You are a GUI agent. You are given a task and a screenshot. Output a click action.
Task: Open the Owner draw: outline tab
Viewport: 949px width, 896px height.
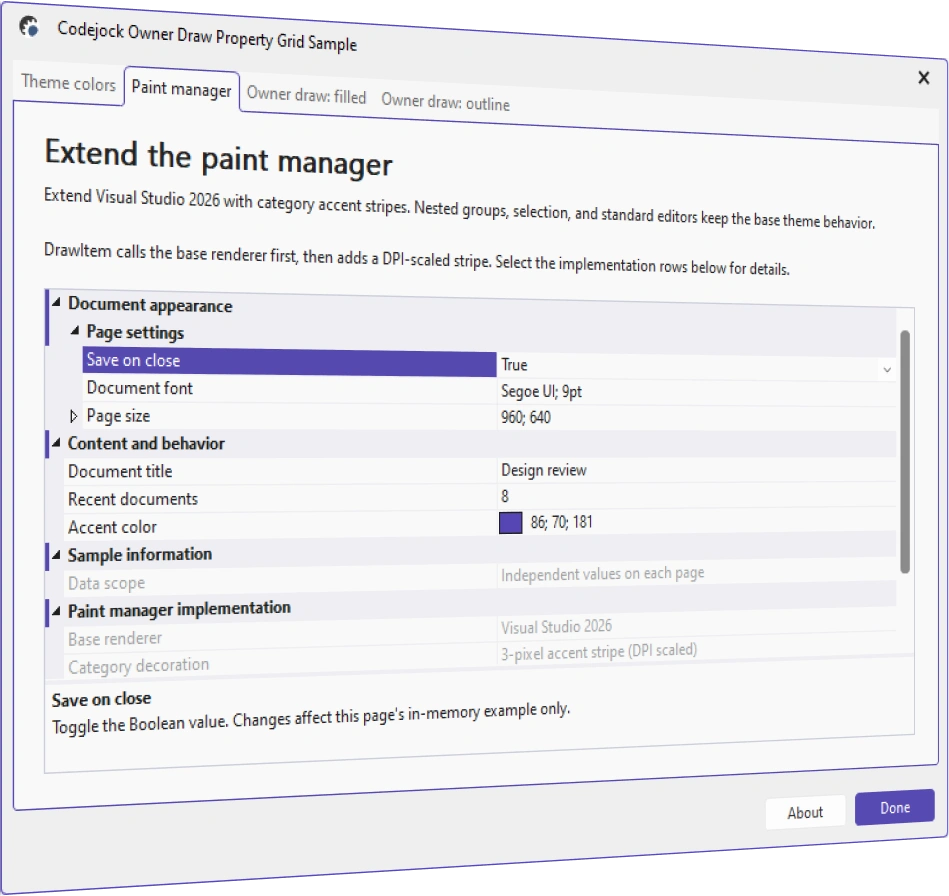(x=445, y=102)
